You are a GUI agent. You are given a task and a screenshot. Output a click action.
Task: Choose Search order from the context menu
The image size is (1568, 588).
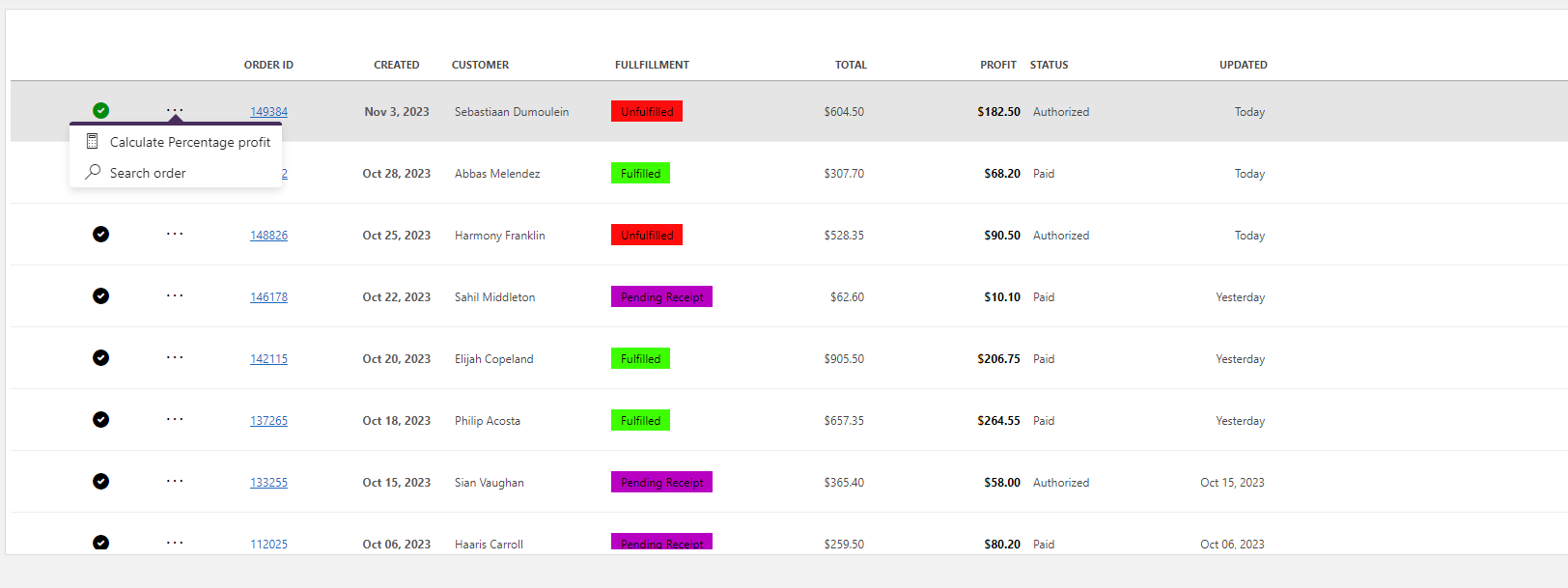pyautogui.click(x=148, y=173)
